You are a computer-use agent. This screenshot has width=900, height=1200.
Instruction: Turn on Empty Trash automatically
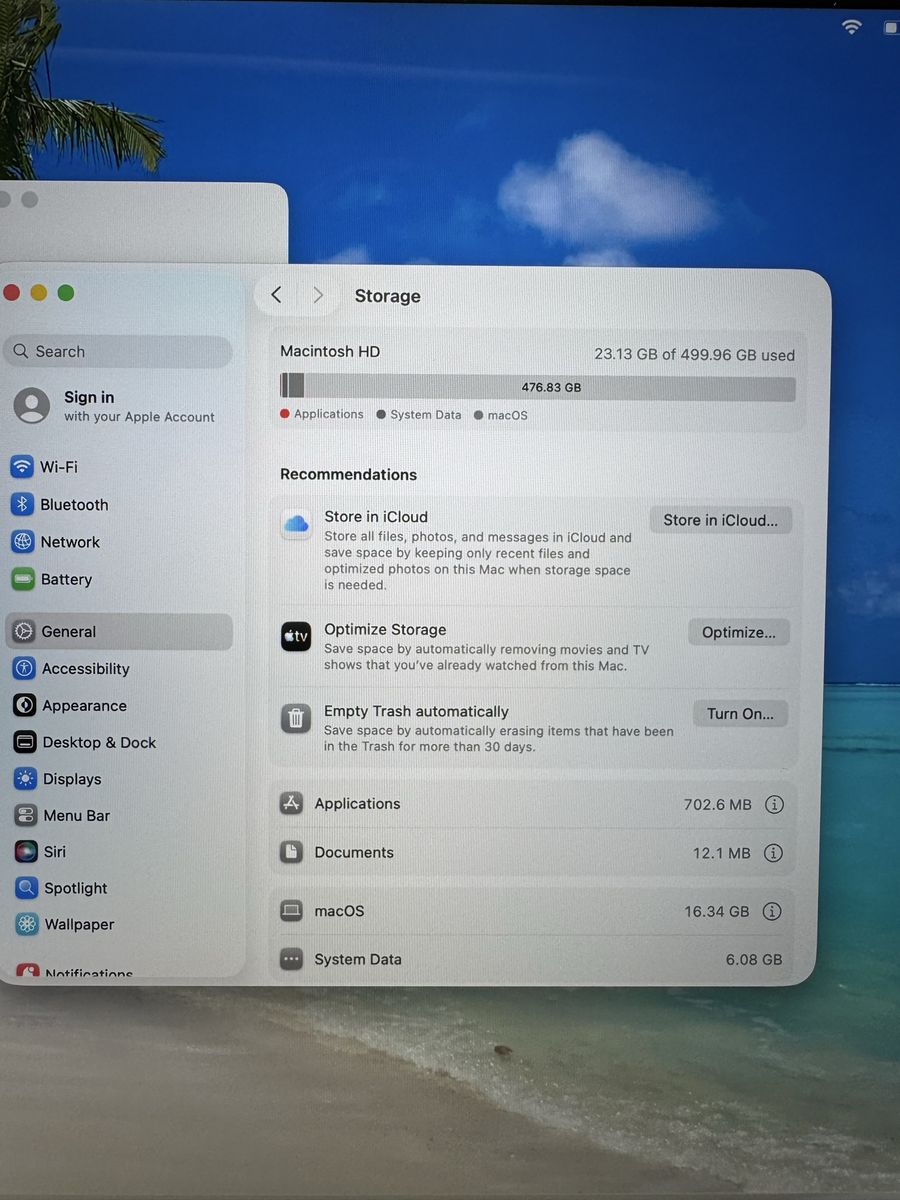(x=740, y=714)
